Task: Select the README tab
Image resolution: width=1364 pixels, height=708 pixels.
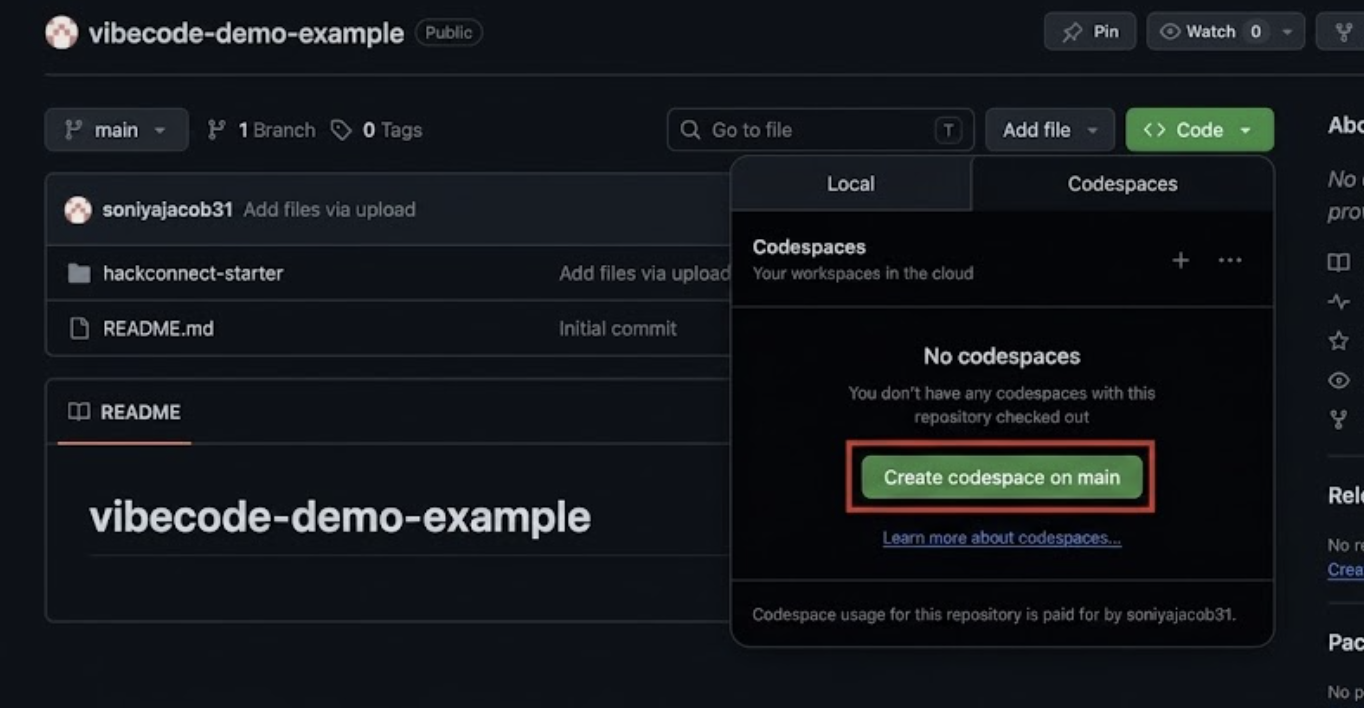Action: point(124,412)
